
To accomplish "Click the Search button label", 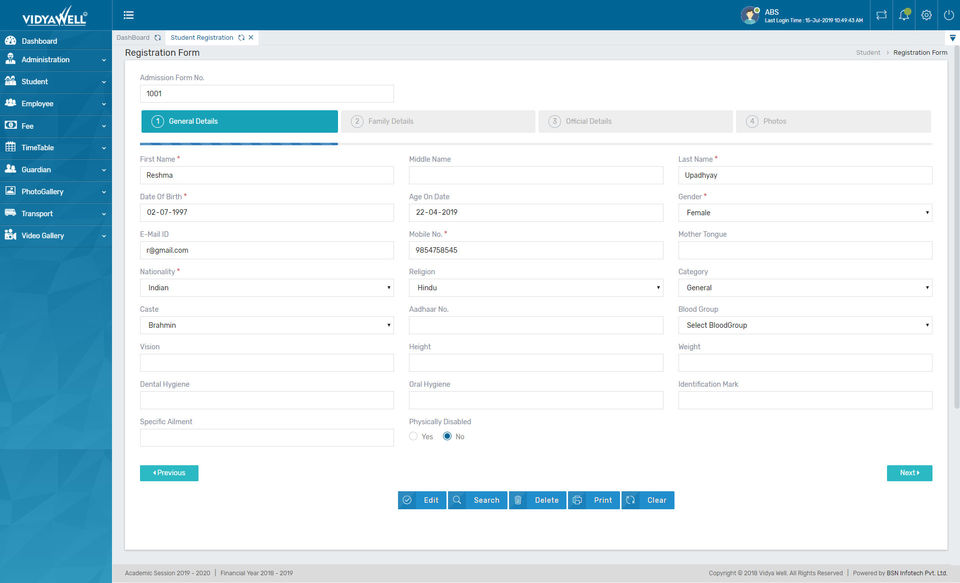I will point(487,500).
